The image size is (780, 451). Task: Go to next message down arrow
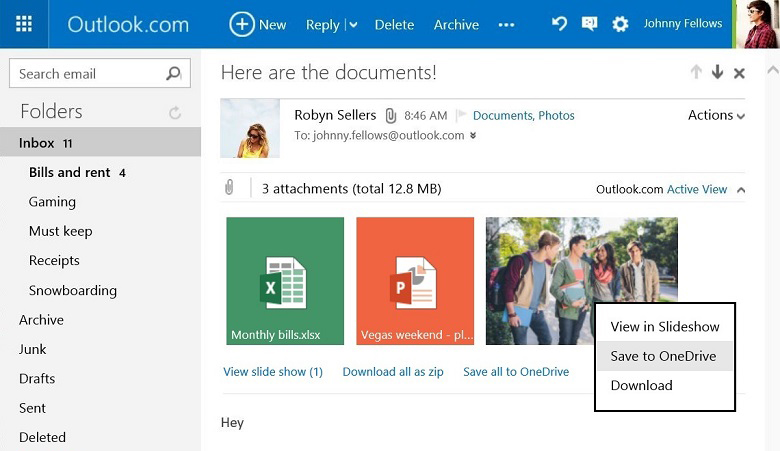tap(717, 72)
